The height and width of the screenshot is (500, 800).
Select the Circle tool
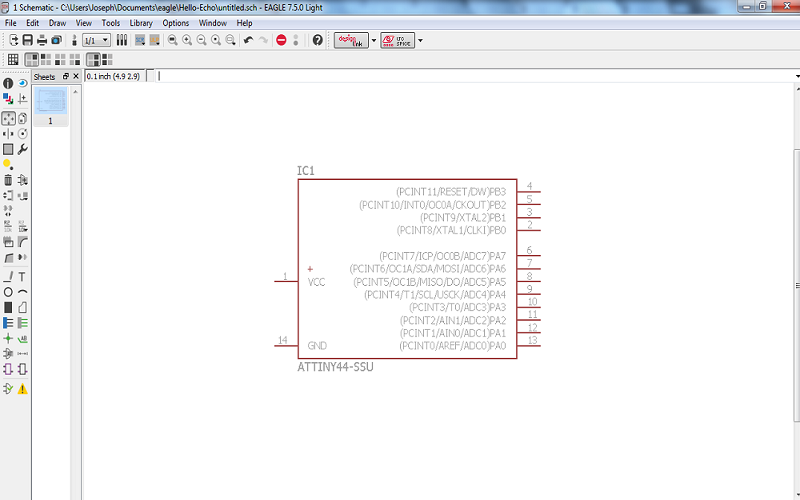pos(8,292)
